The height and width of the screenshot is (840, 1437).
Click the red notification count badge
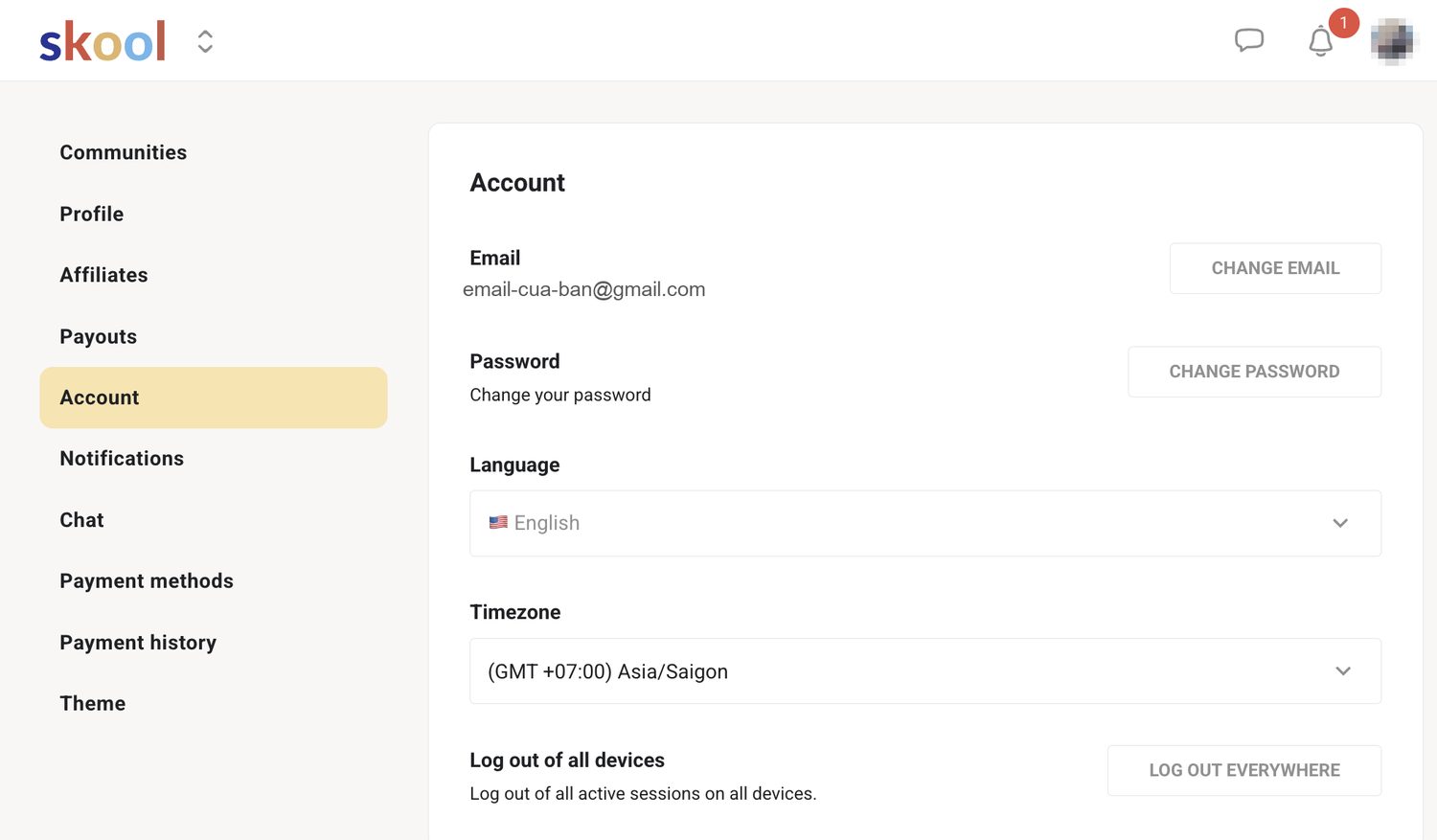pos(1343,23)
